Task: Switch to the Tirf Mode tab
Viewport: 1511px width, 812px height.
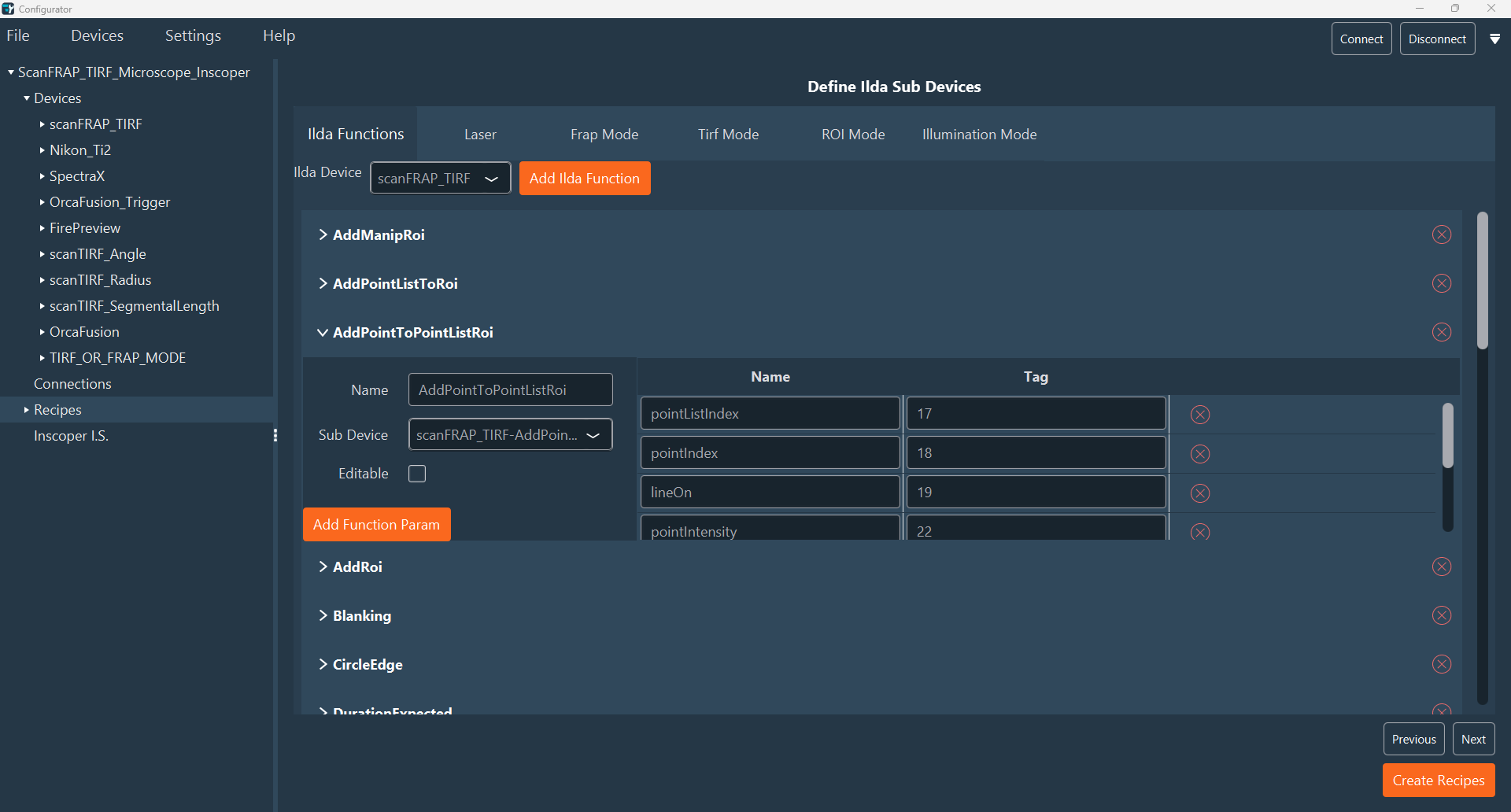Action: click(x=728, y=134)
